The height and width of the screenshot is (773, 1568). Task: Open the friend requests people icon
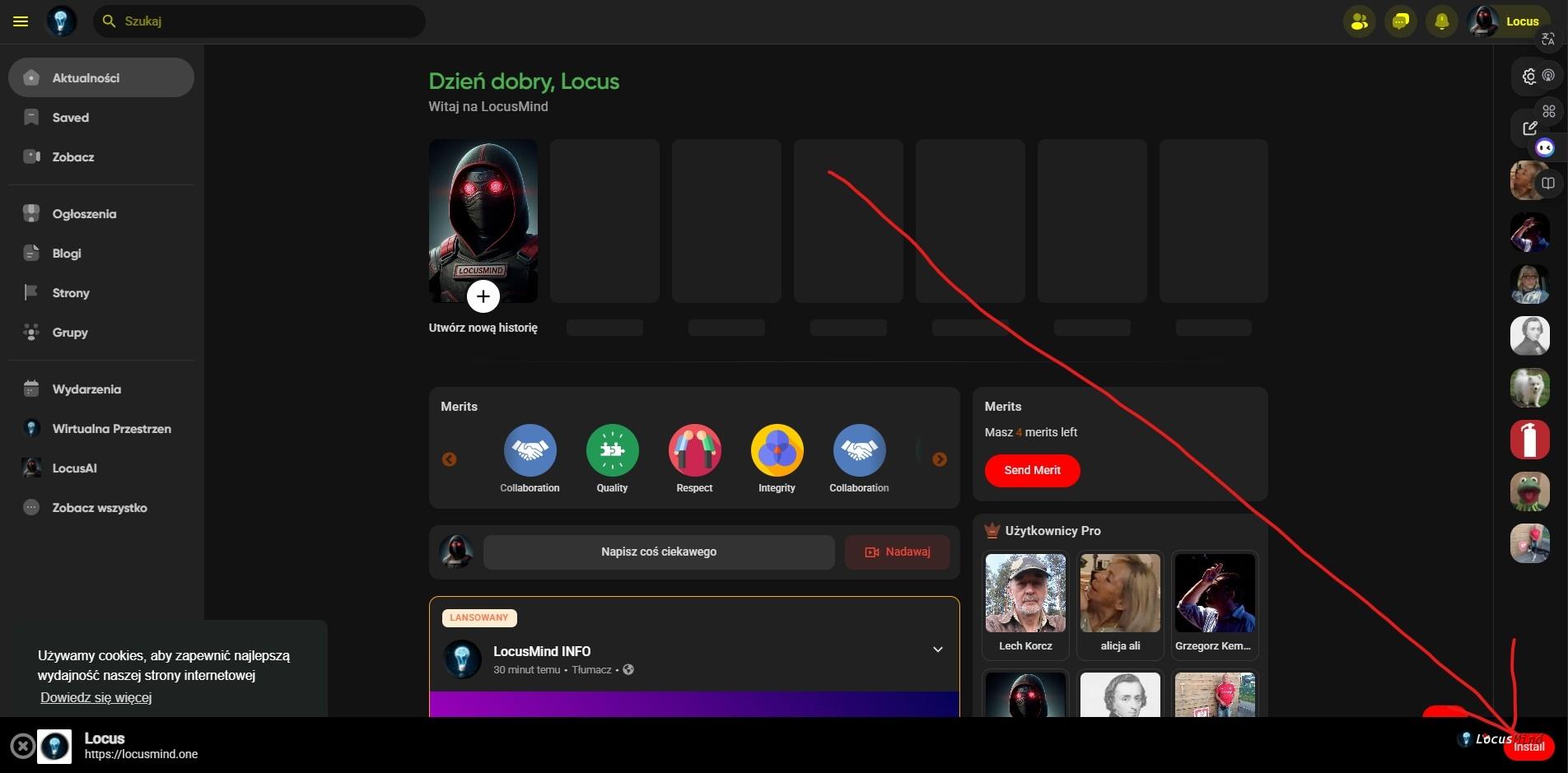click(x=1359, y=21)
